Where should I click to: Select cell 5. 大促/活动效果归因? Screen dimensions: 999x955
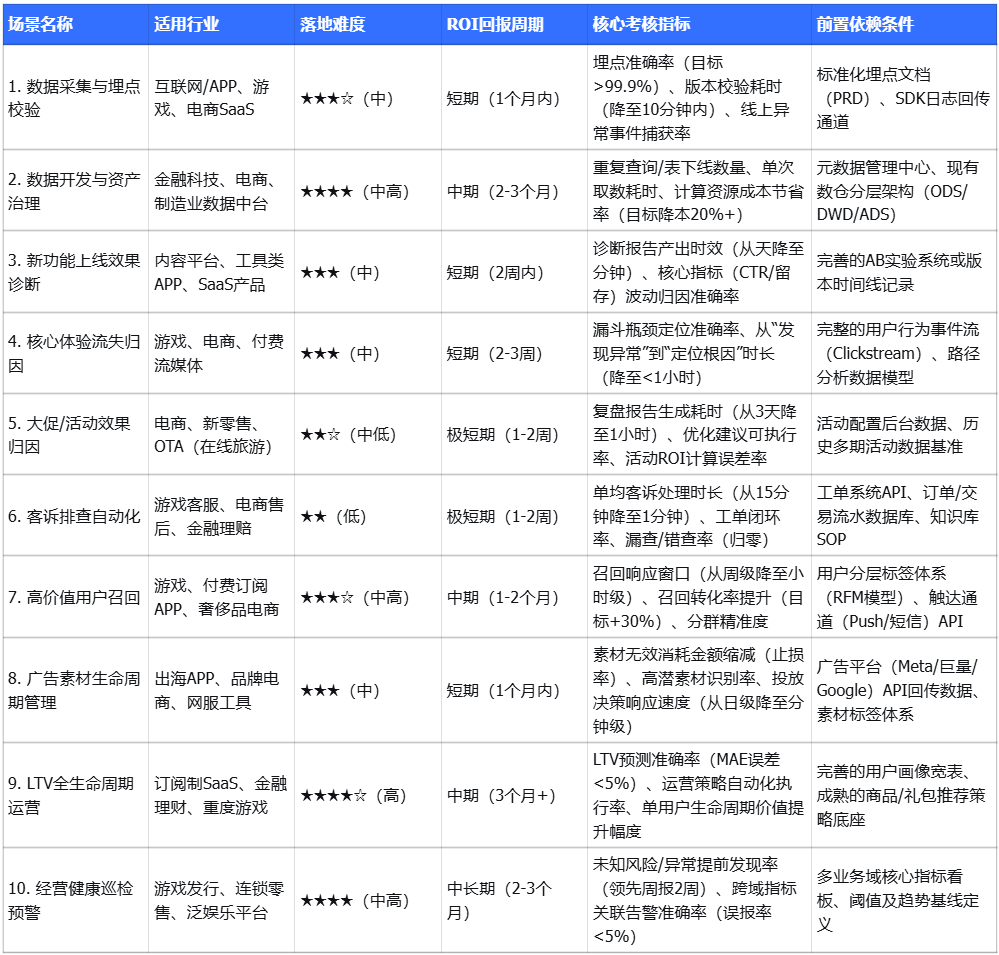(x=76, y=434)
